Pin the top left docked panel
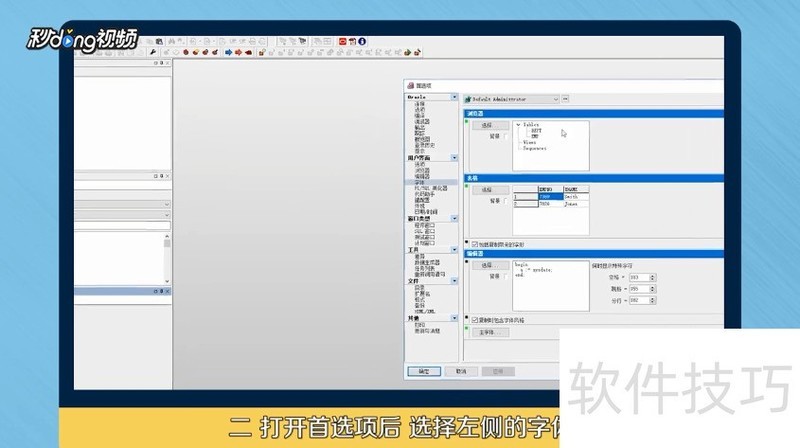 pos(162,63)
